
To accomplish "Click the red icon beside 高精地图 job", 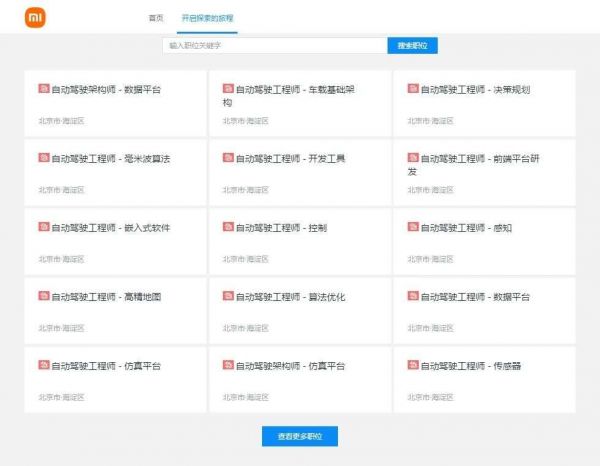I will (x=44, y=296).
